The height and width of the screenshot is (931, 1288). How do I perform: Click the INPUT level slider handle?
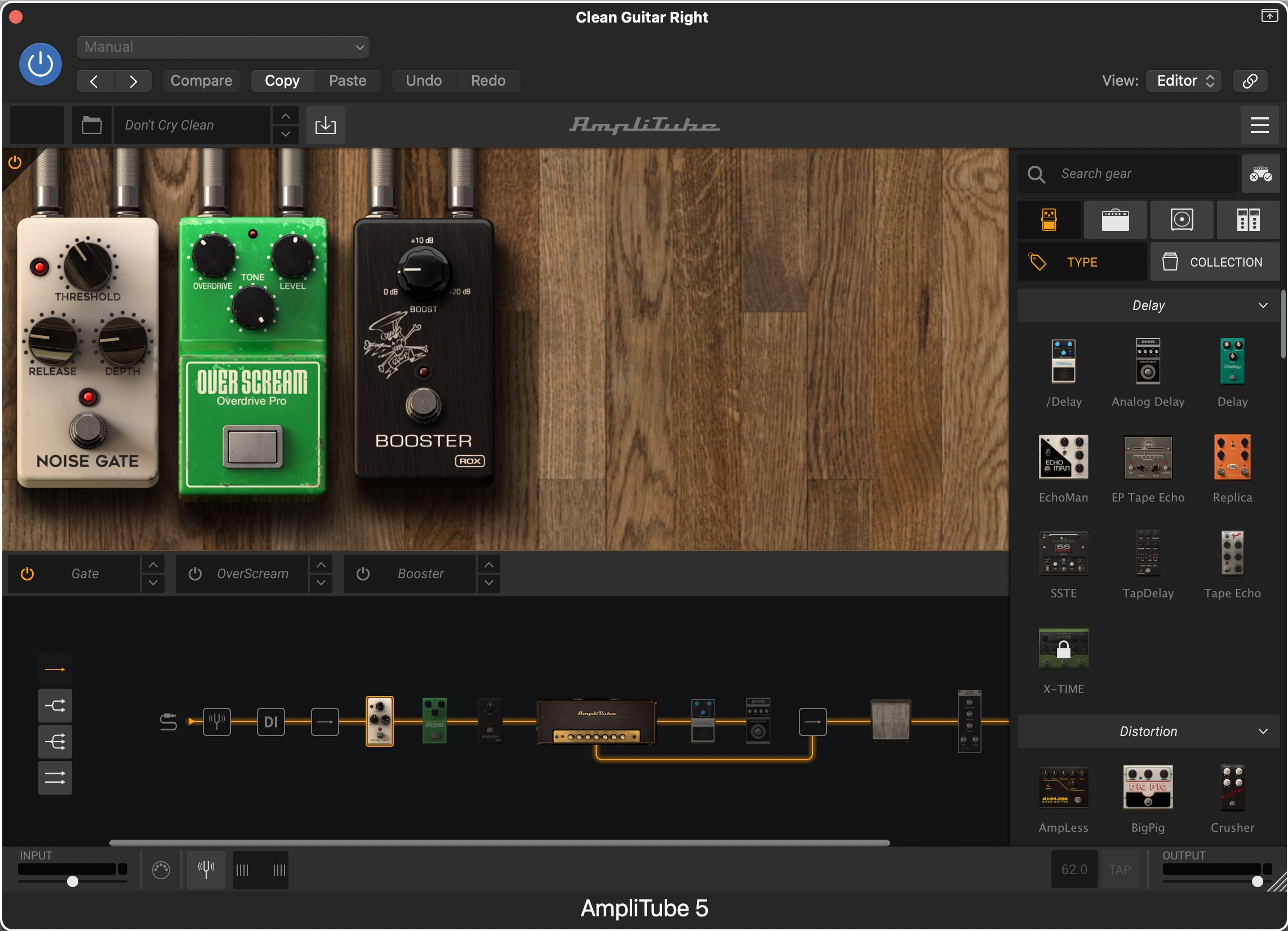73,881
